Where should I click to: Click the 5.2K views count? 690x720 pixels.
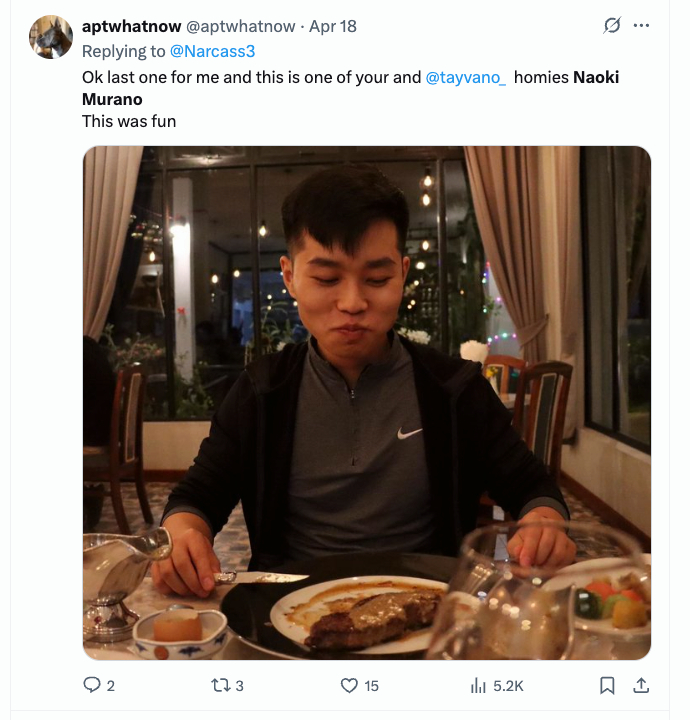508,686
